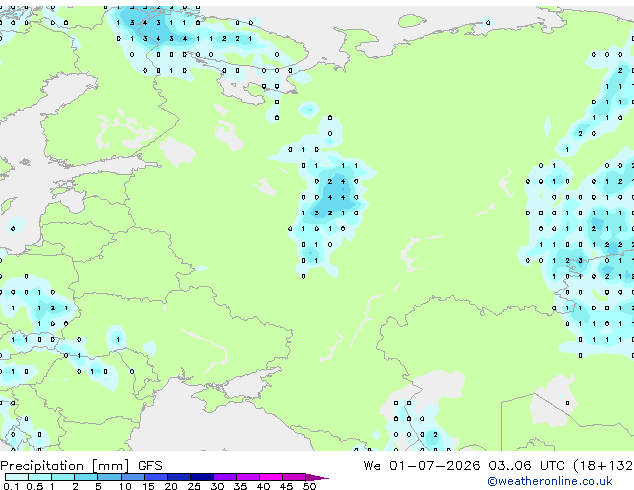Select the 10–15 mm legend color swatch

click(133, 477)
